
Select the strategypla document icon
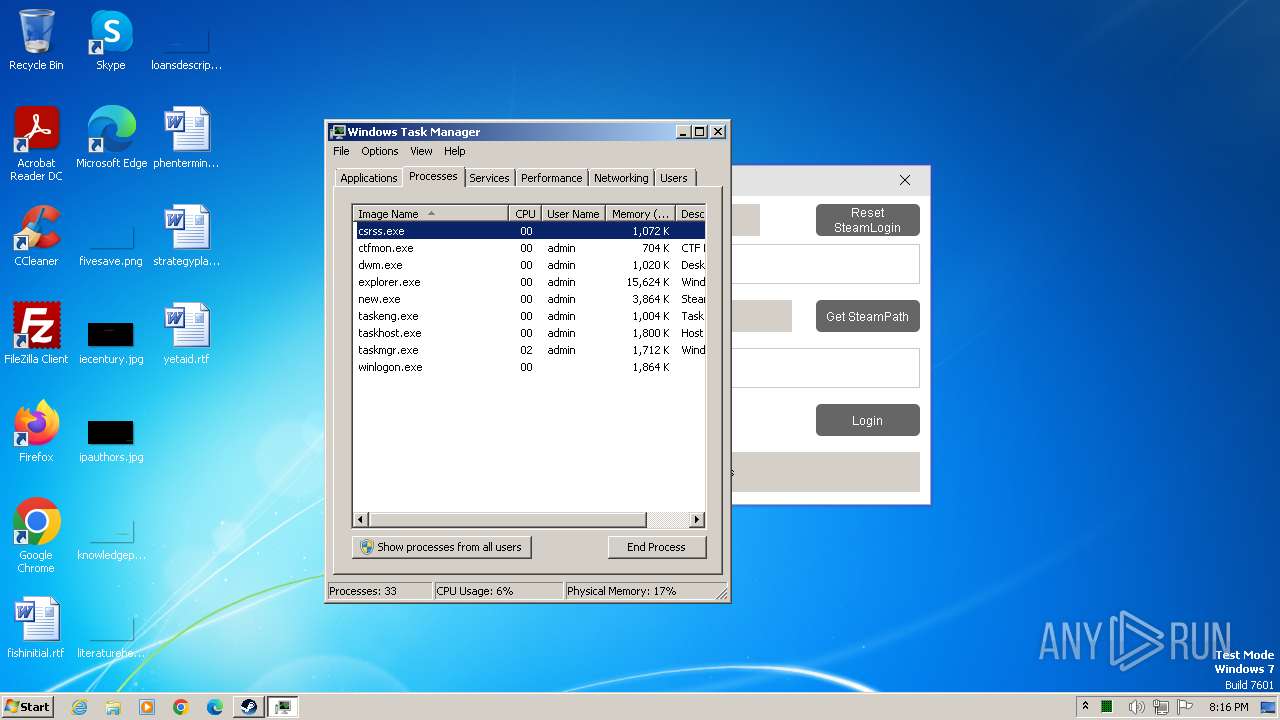coord(186,236)
